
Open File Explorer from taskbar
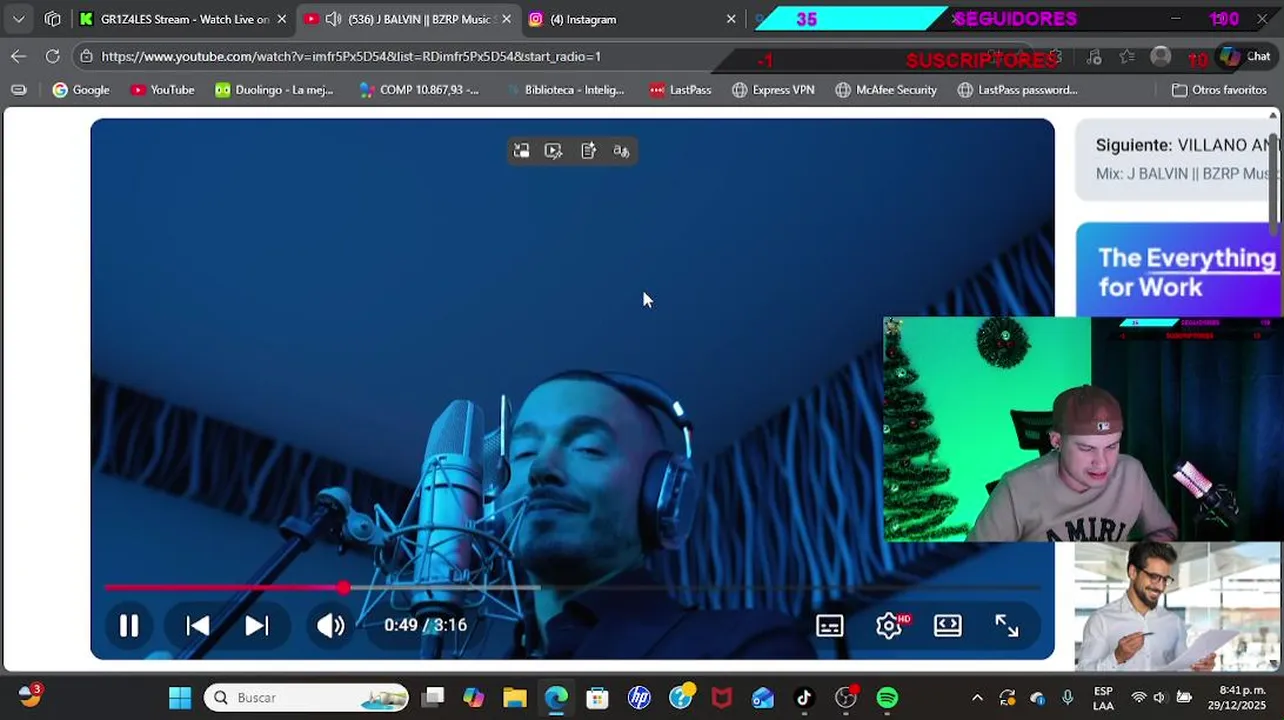[x=514, y=698]
